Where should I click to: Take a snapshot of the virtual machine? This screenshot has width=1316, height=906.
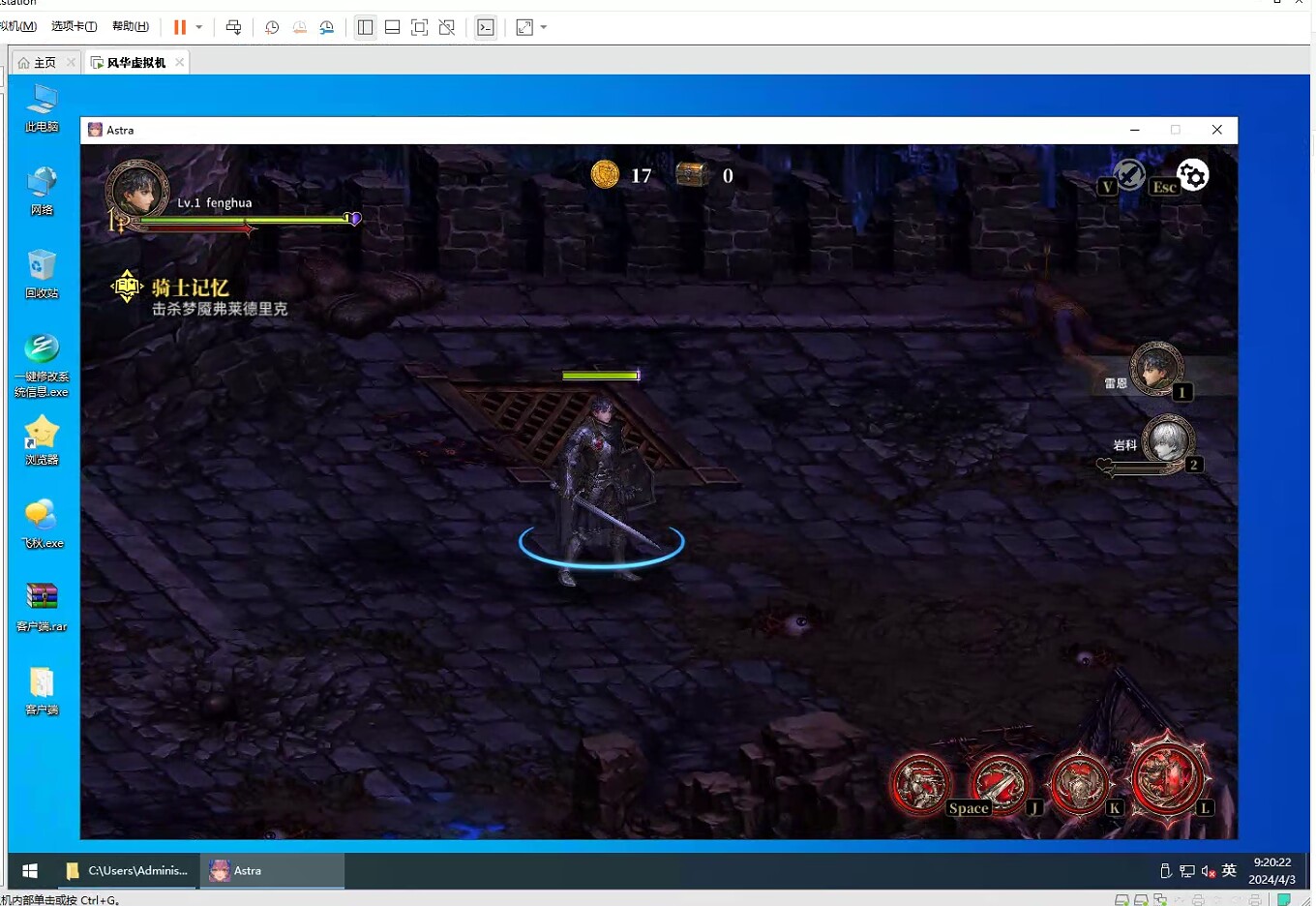[272, 27]
